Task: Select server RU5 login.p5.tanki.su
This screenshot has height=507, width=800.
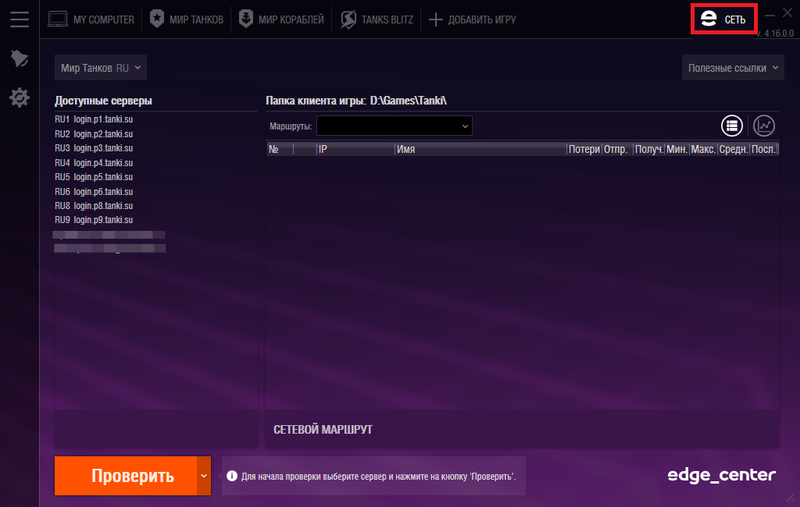Action: point(94,177)
